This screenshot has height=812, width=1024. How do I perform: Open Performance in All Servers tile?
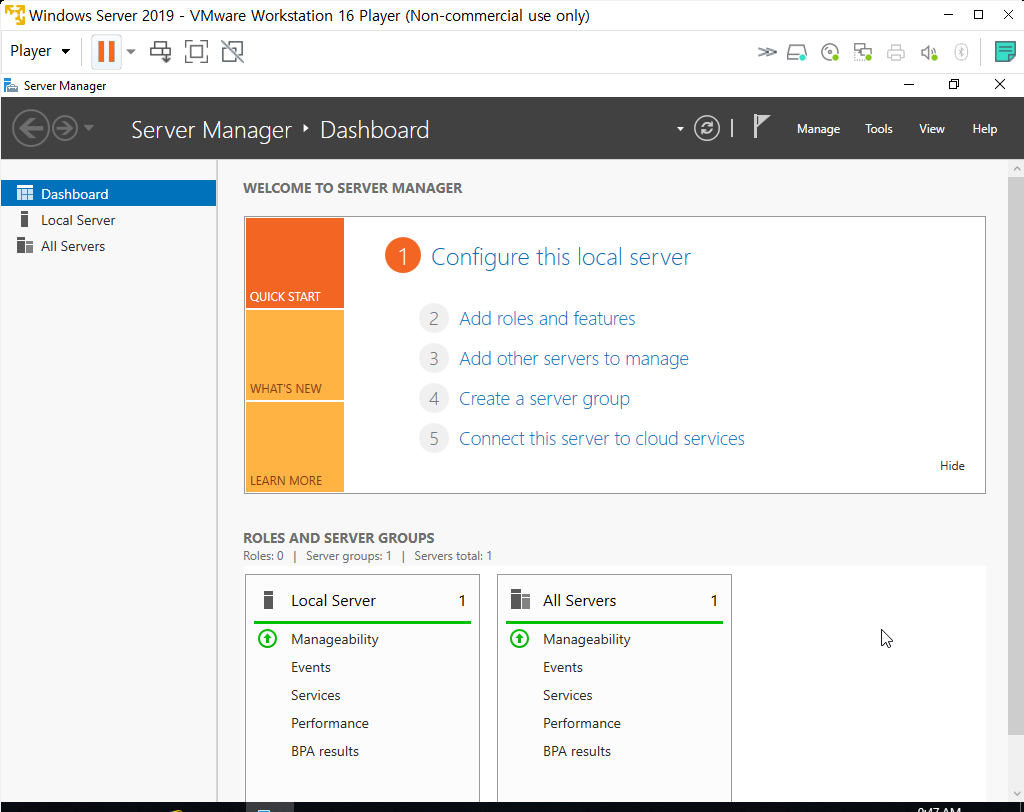click(x=582, y=723)
